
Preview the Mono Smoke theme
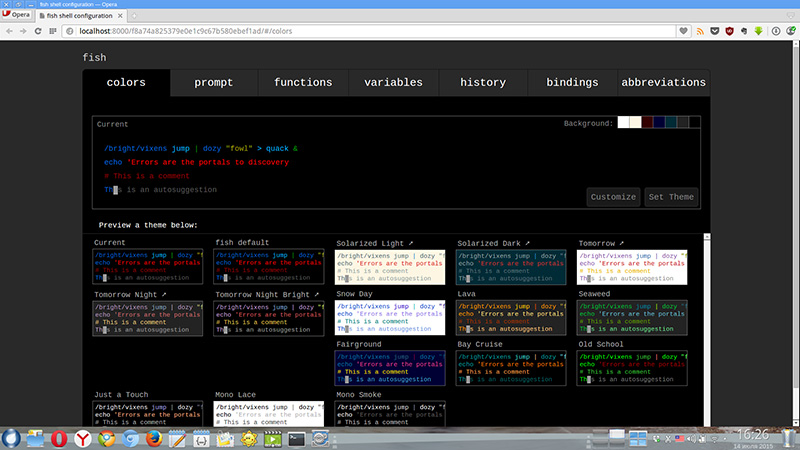390,414
